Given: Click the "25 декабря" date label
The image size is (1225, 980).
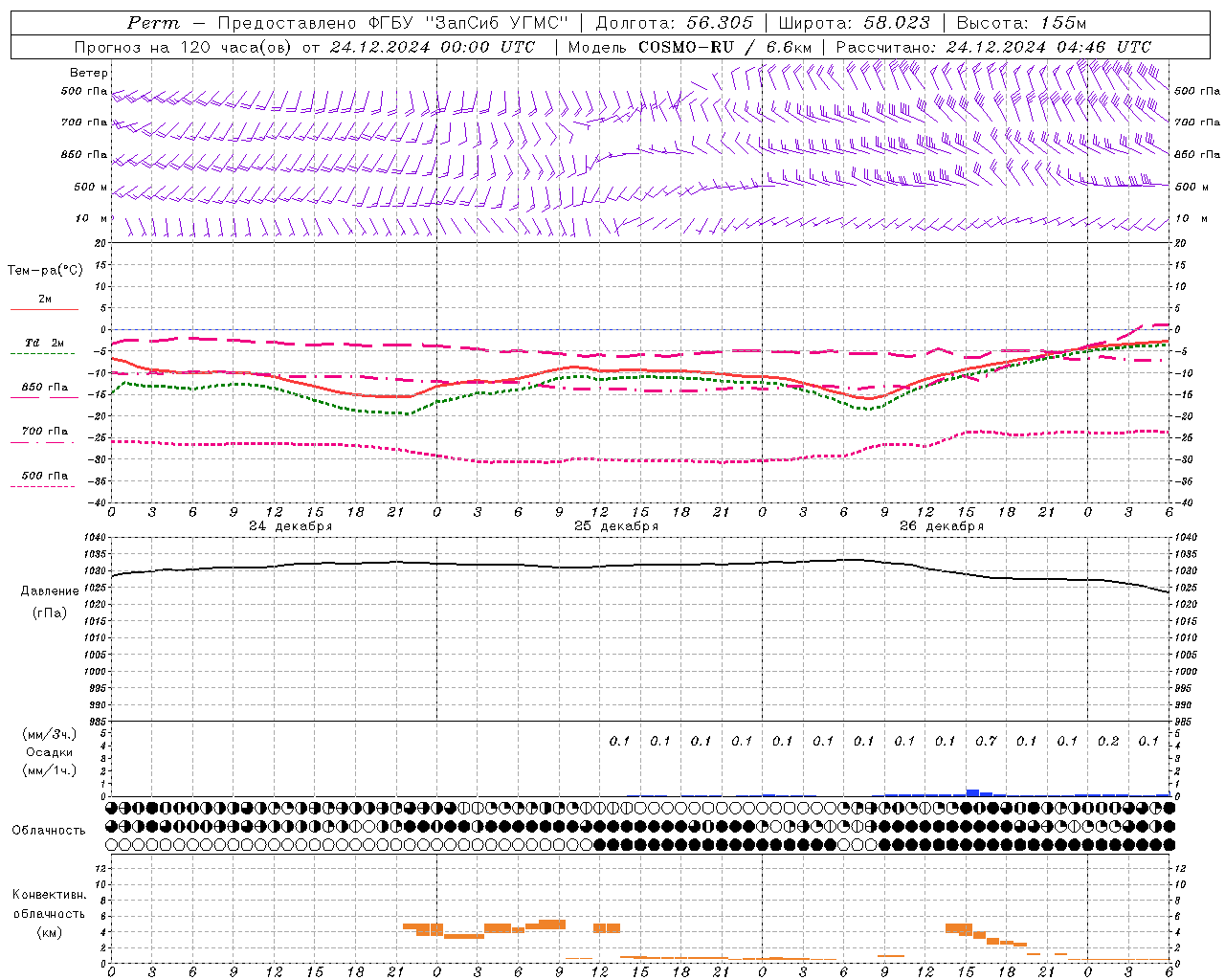Looking at the screenshot, I should [615, 526].
